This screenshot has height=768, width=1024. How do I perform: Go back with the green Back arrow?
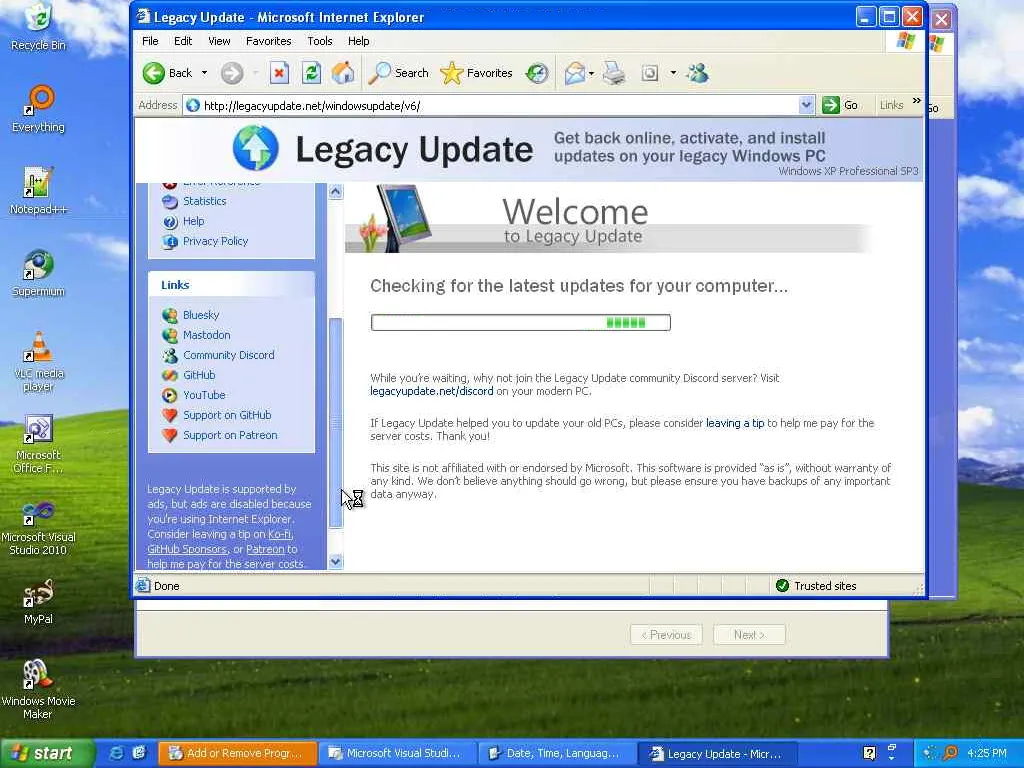167,73
